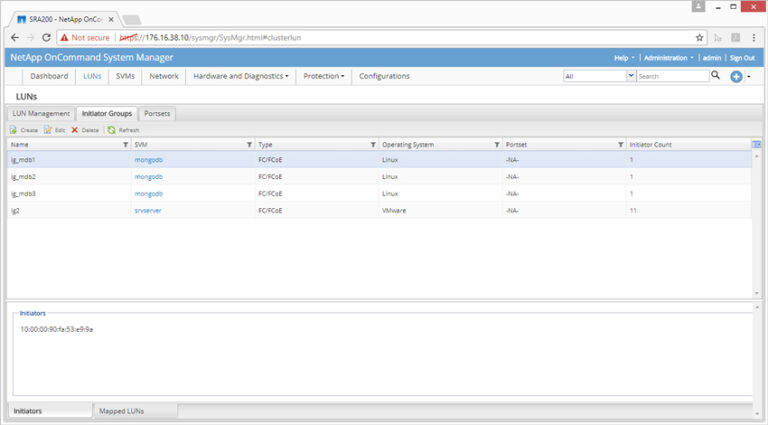Open mongodb SVM link for ig_mdb3
The image size is (768, 425).
point(148,194)
